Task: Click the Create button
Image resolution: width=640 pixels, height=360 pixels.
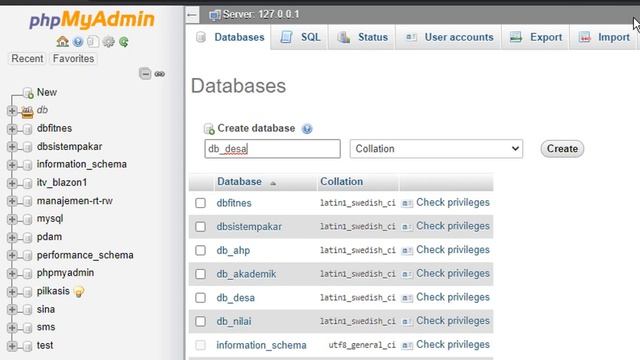Action: [x=562, y=149]
